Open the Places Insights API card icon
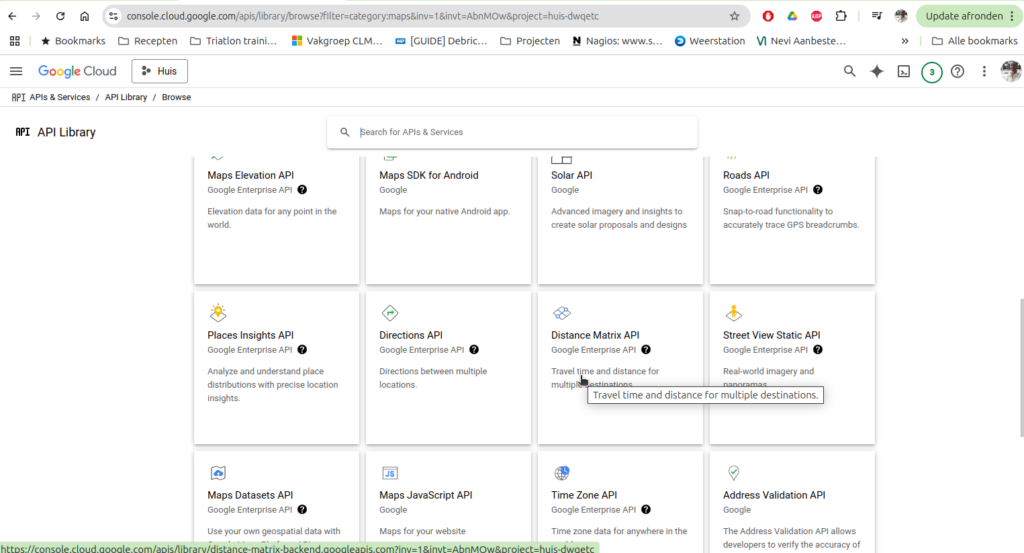1024x553 pixels. (218, 312)
